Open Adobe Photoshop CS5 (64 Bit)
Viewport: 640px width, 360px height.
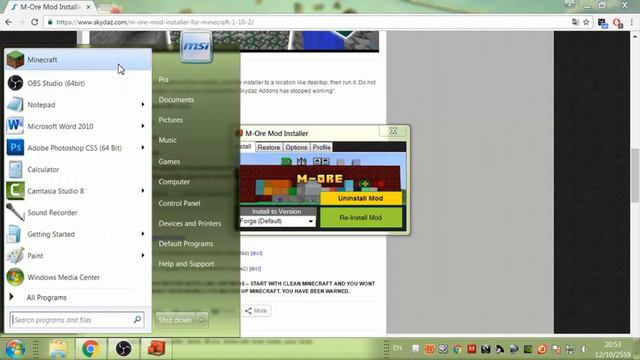click(78, 148)
